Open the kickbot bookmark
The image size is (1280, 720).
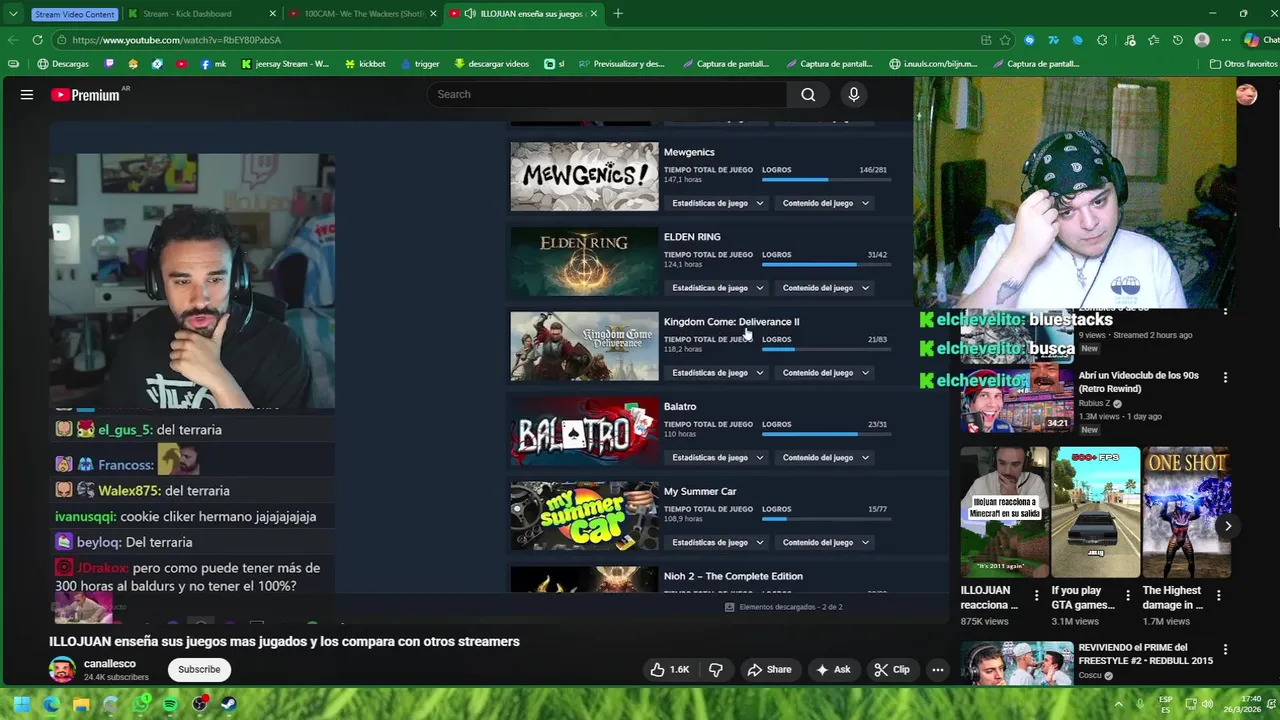(x=365, y=64)
